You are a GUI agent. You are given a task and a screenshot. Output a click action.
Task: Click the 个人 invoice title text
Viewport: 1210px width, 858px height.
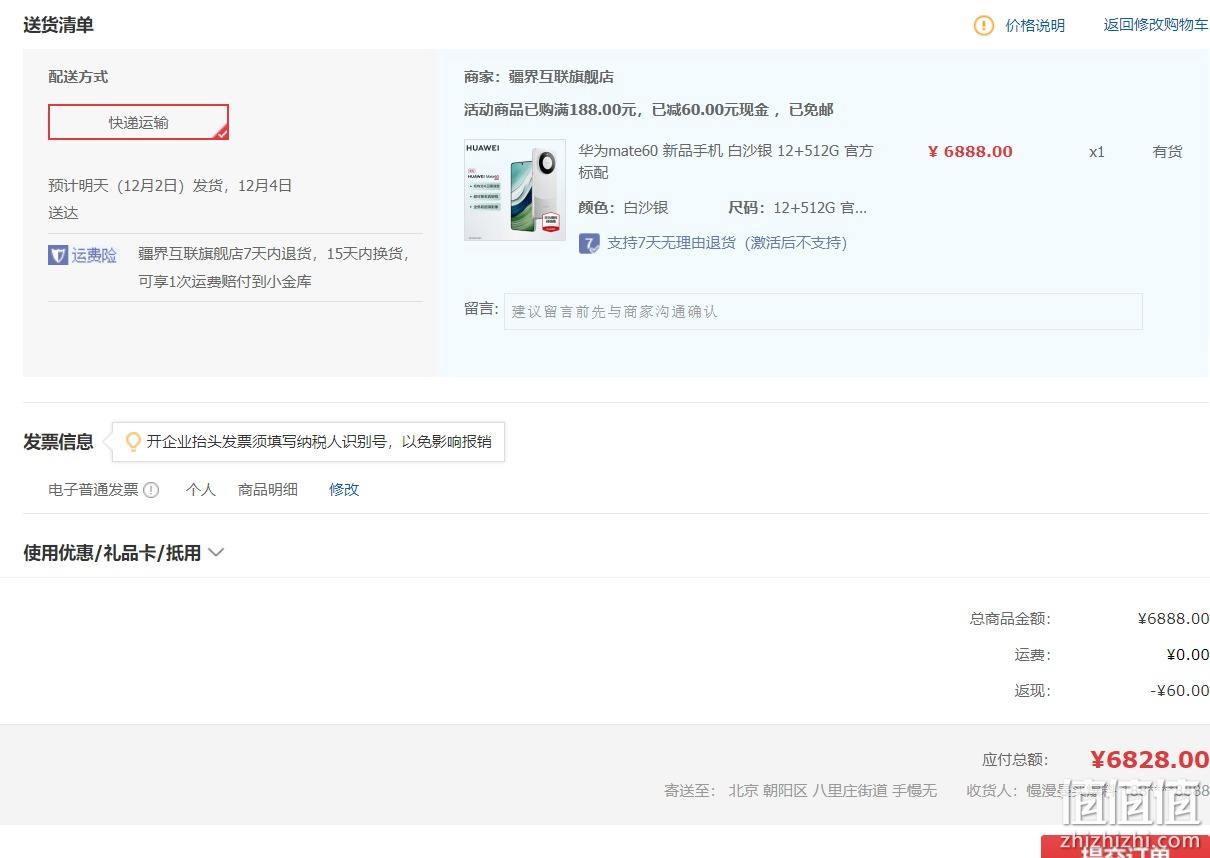(200, 490)
